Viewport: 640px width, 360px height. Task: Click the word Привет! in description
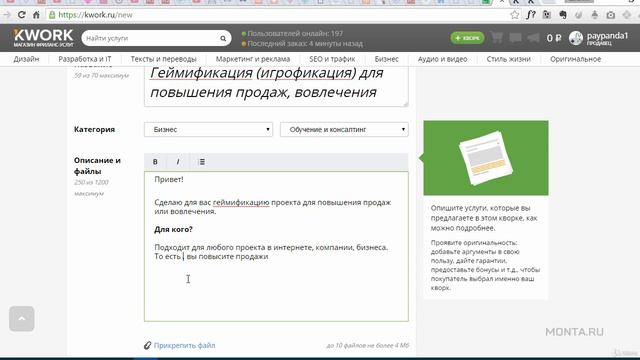tap(169, 179)
